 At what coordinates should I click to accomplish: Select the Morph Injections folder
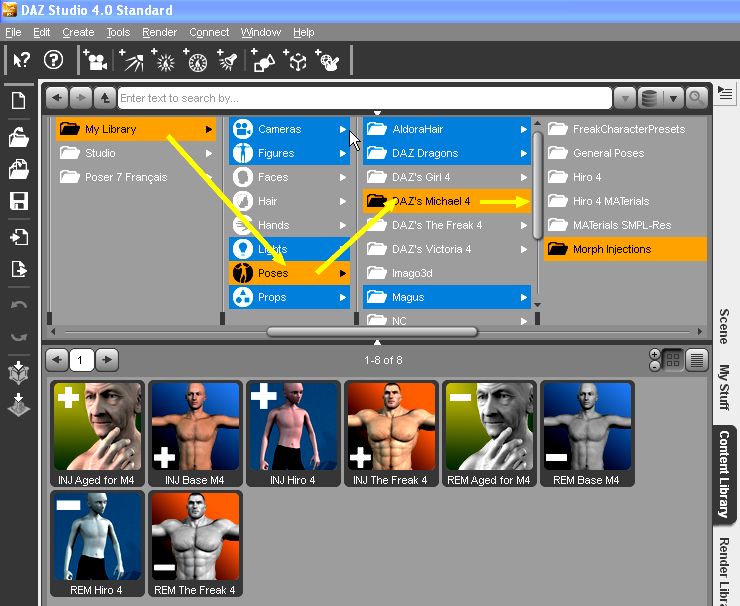(x=625, y=249)
